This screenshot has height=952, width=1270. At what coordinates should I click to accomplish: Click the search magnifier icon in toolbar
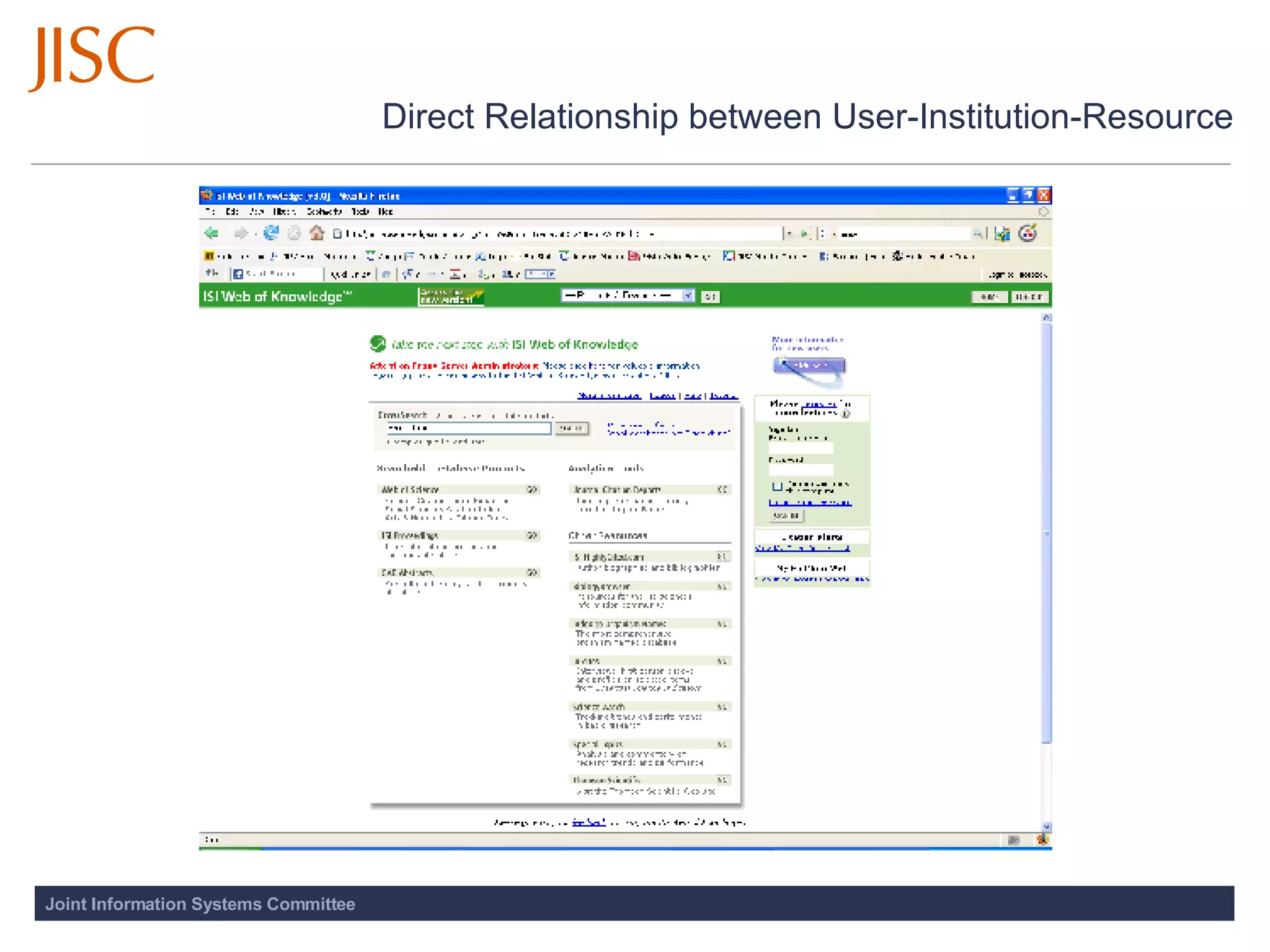pos(977,234)
